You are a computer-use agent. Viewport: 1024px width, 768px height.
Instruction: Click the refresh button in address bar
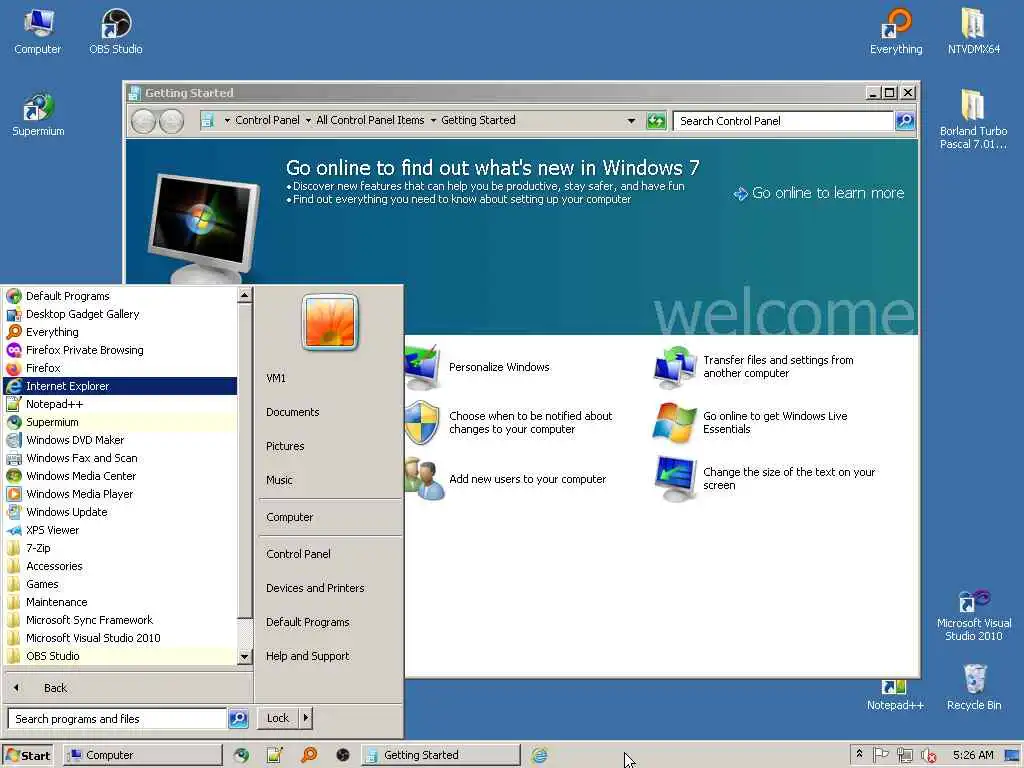coord(656,121)
